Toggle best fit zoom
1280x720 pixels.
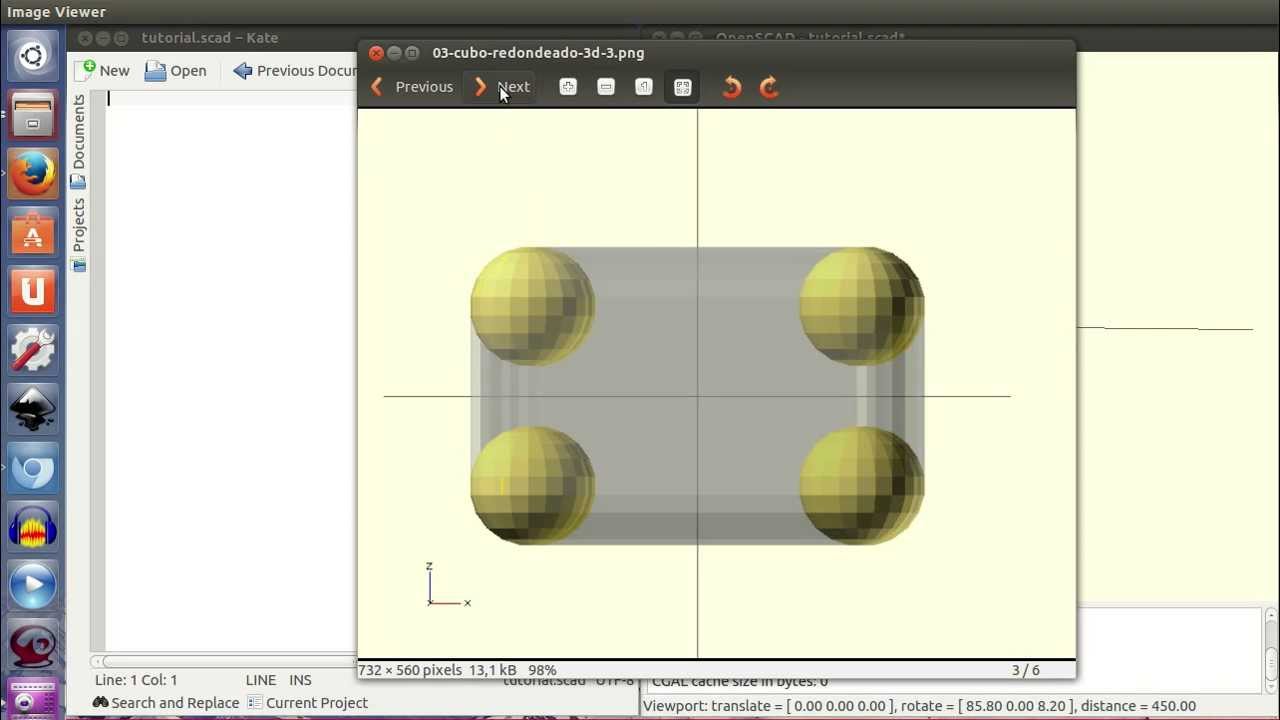coord(683,87)
